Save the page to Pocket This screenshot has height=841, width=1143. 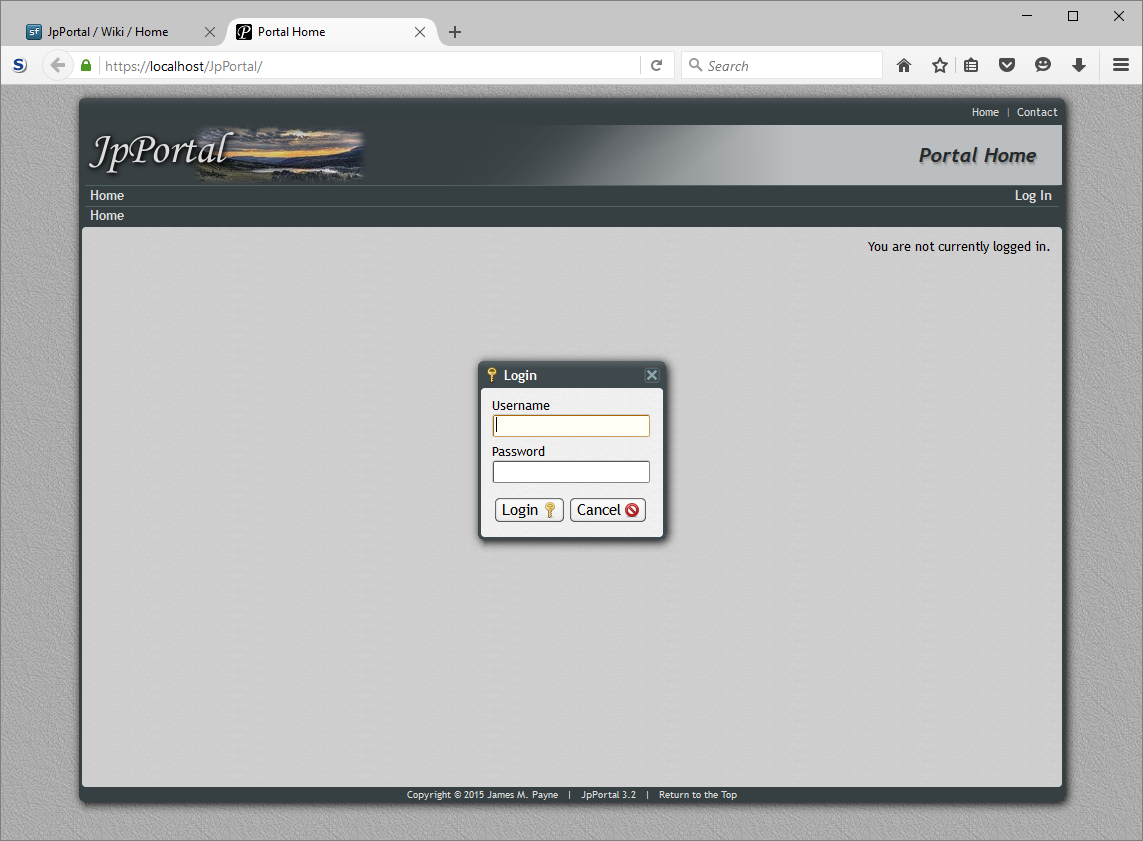(1007, 64)
